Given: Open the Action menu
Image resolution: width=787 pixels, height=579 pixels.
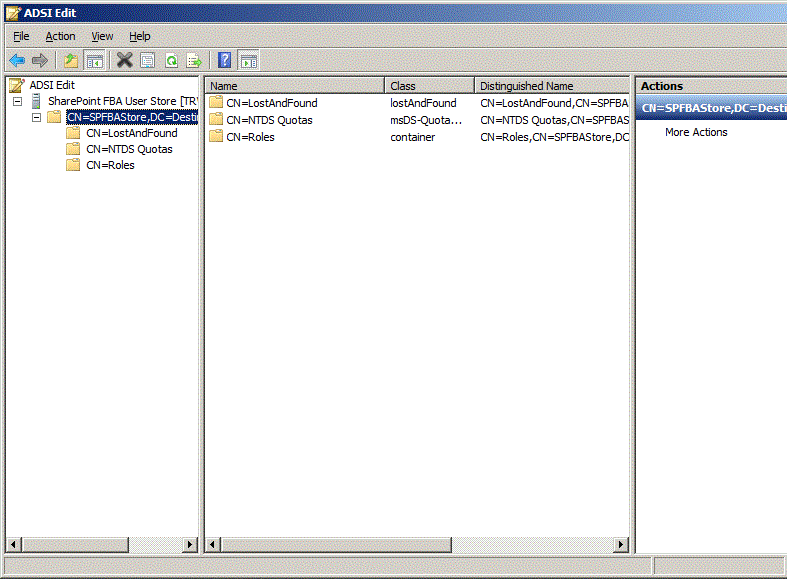Looking at the screenshot, I should point(60,36).
